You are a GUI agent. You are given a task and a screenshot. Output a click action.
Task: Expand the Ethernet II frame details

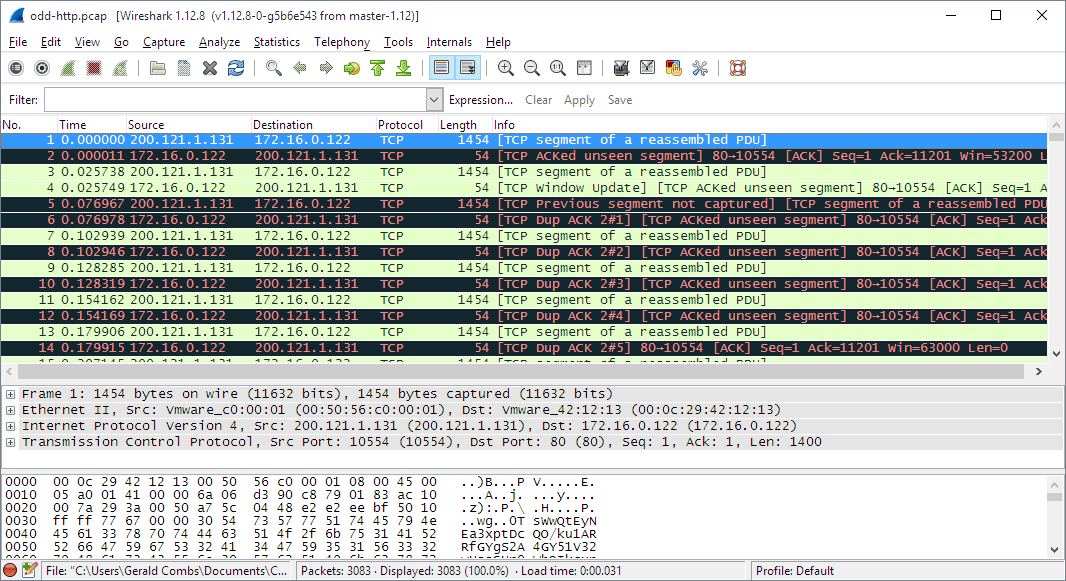(x=10, y=411)
